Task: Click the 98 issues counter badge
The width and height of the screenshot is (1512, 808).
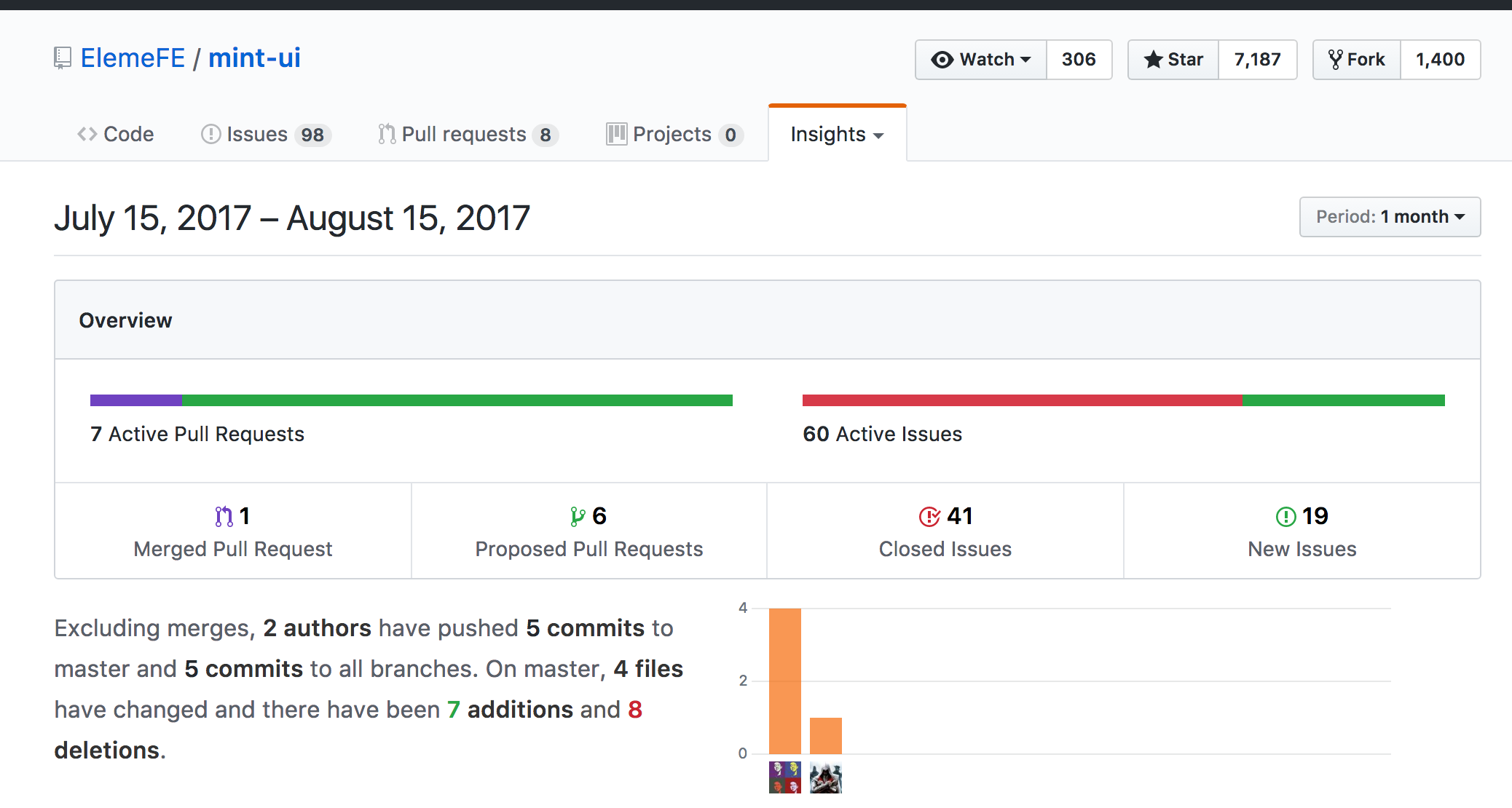Action: pyautogui.click(x=312, y=135)
